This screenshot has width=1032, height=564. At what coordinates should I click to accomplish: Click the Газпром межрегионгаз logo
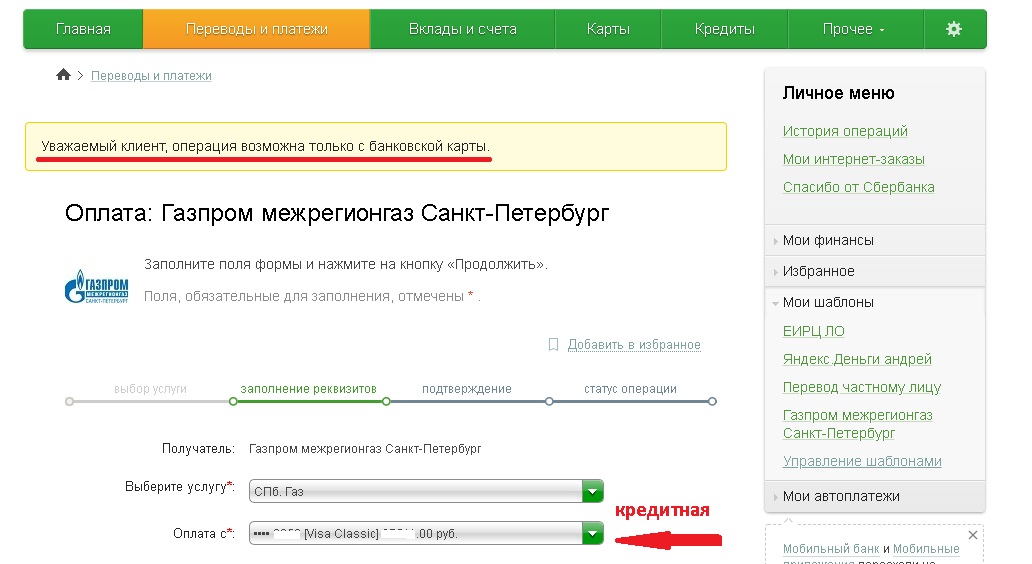(96, 286)
